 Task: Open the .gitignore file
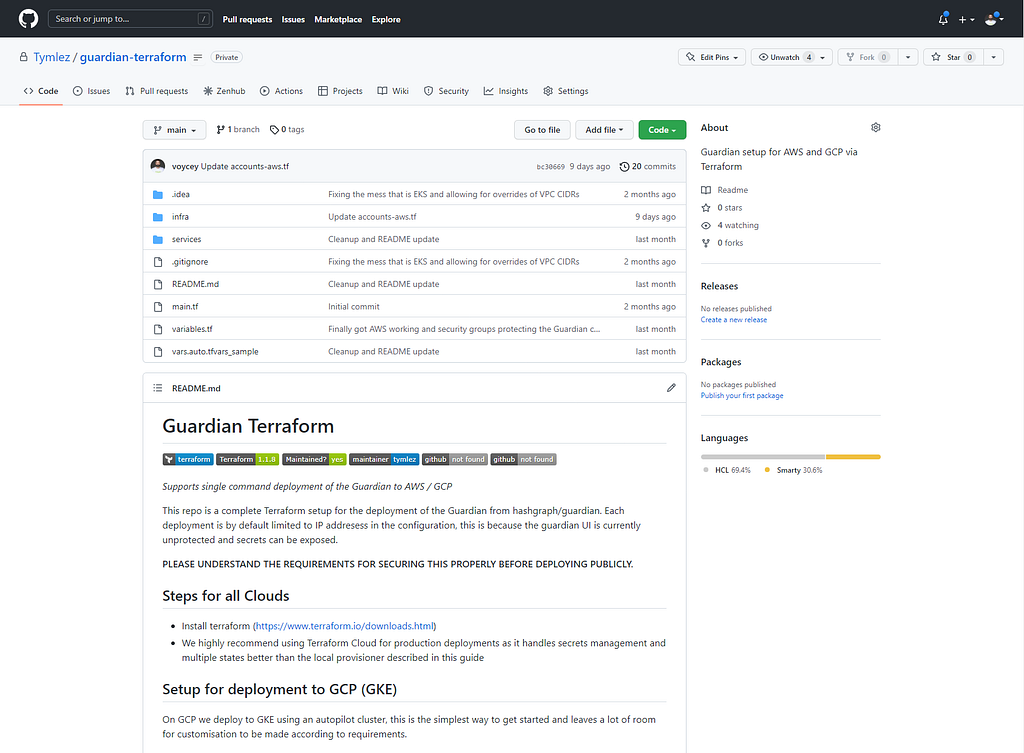point(190,262)
